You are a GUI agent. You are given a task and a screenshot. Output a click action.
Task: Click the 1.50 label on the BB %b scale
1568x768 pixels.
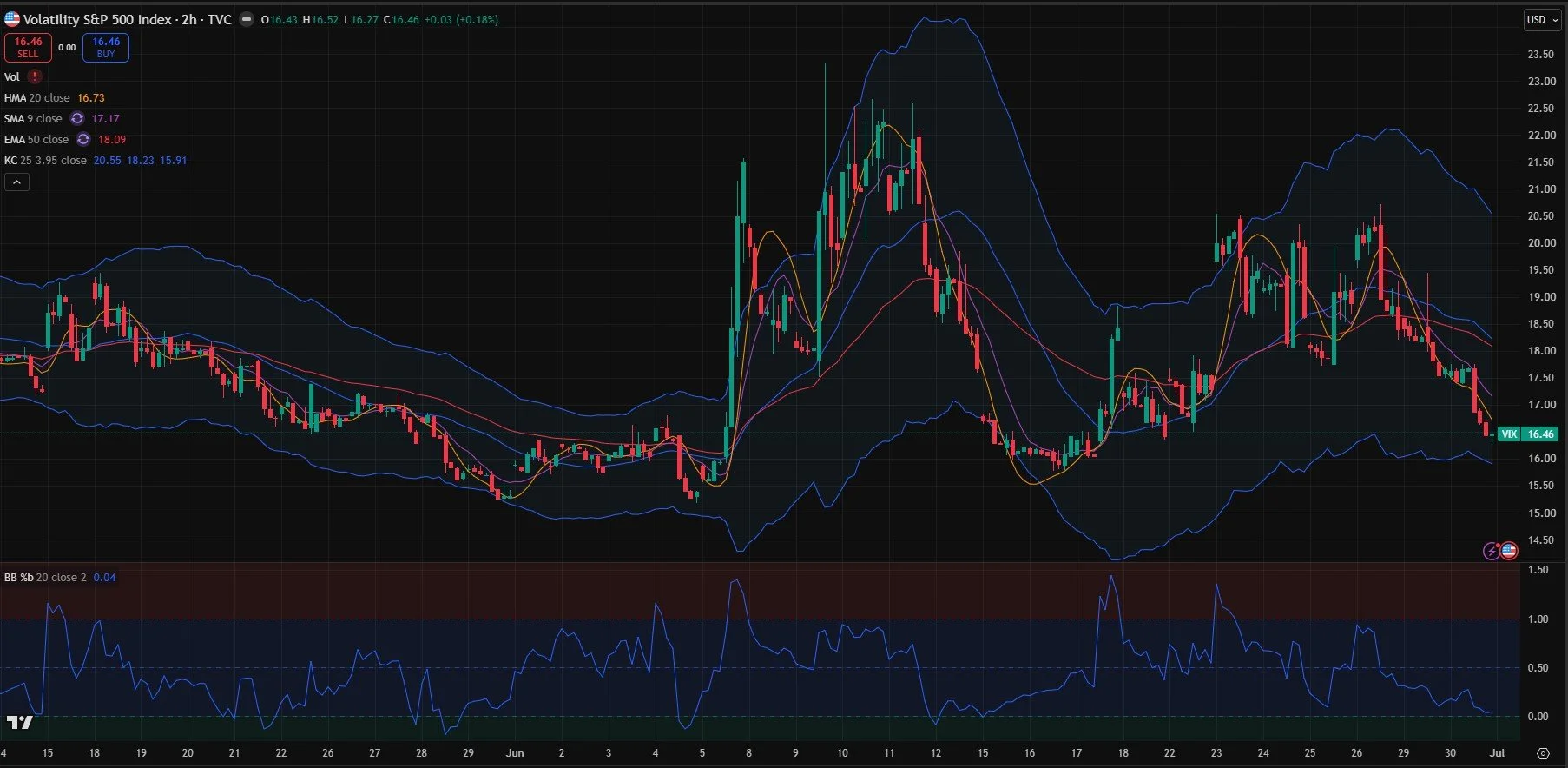tap(1538, 570)
